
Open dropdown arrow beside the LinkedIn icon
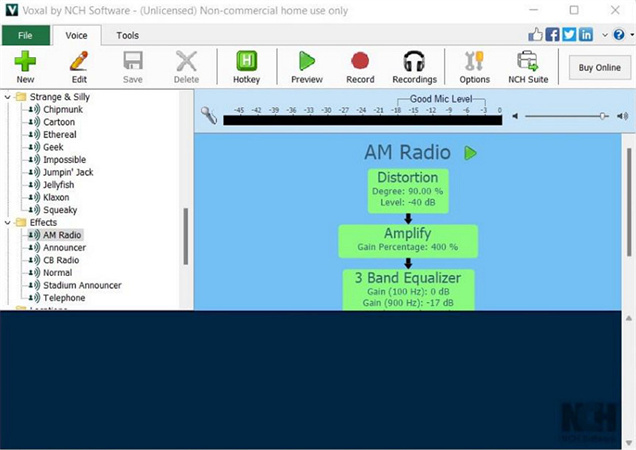point(605,35)
